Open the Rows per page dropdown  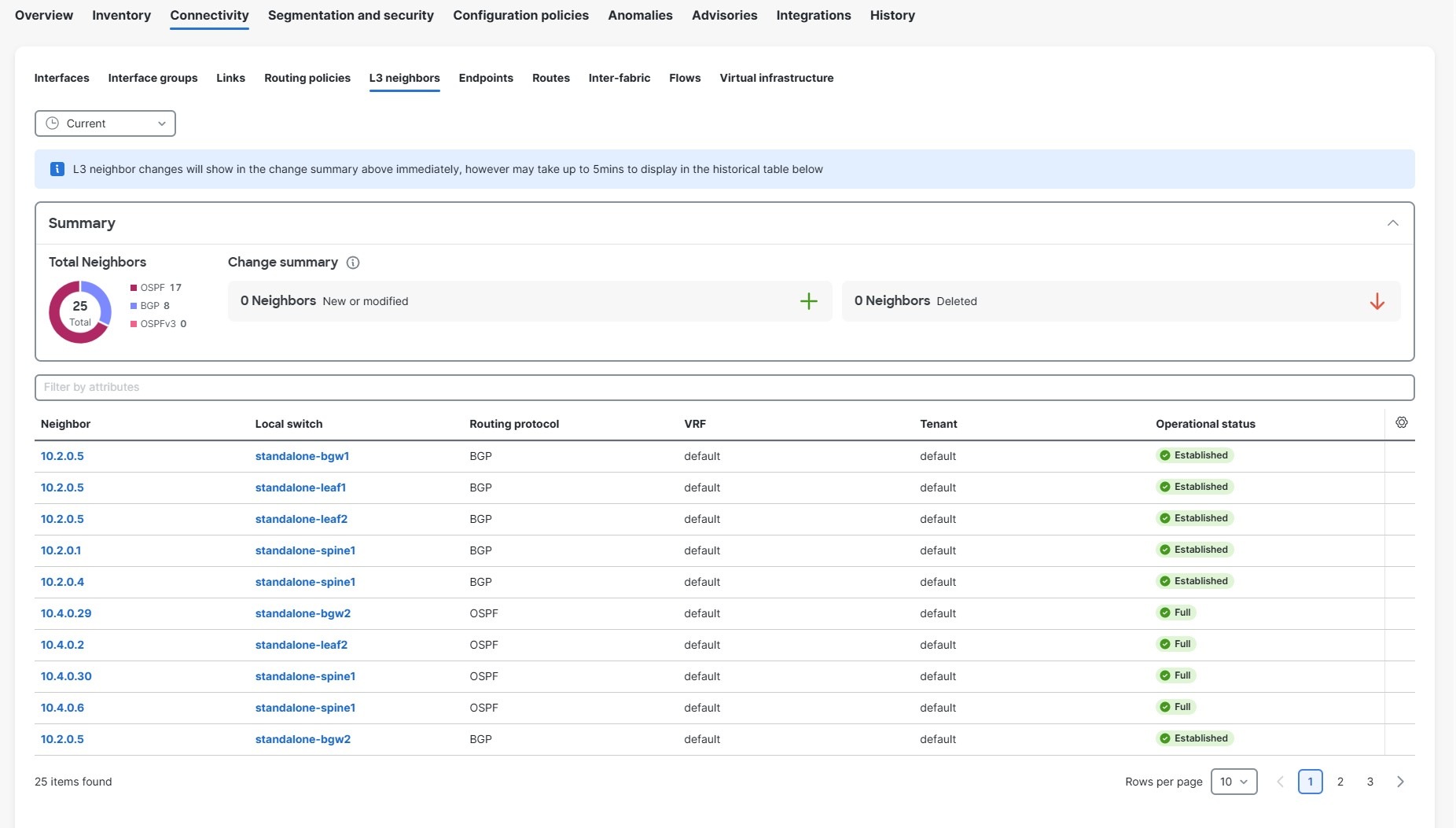pos(1234,782)
